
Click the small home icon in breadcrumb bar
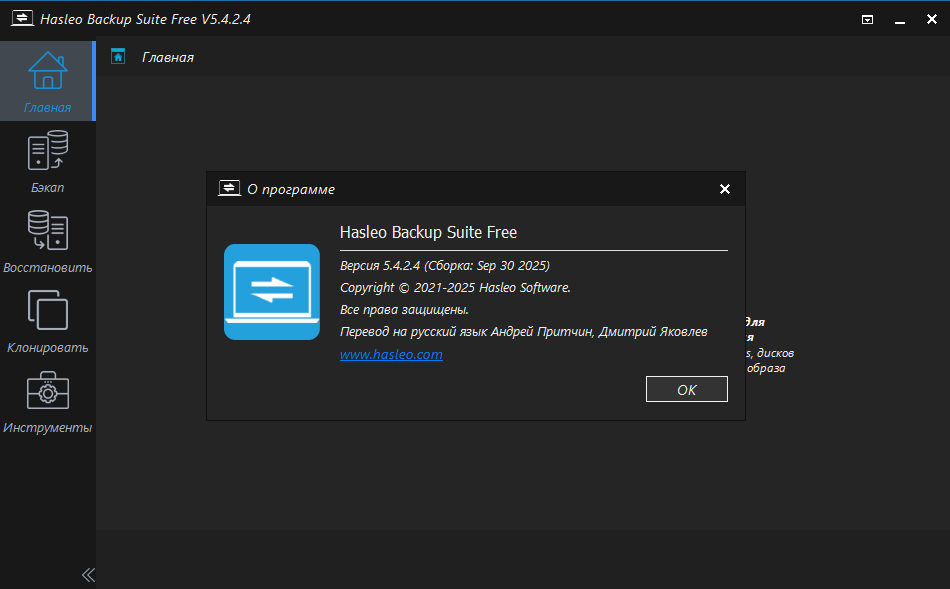tap(118, 57)
